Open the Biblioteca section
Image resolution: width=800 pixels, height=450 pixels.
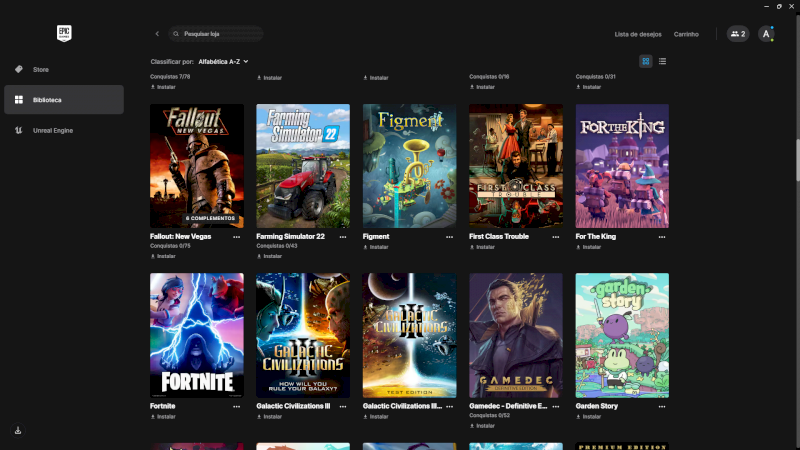(x=64, y=99)
